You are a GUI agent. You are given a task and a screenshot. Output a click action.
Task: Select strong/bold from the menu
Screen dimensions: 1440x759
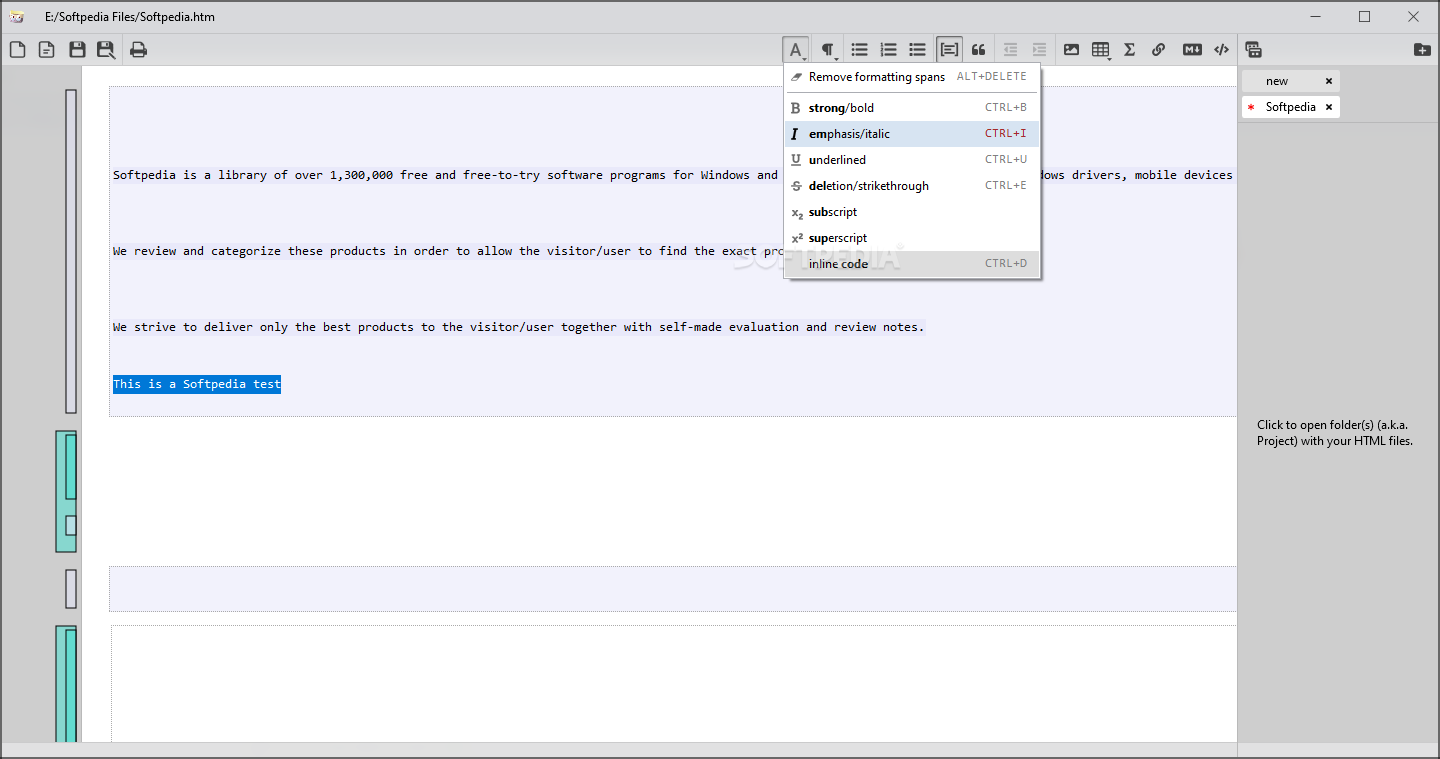pyautogui.click(x=912, y=107)
